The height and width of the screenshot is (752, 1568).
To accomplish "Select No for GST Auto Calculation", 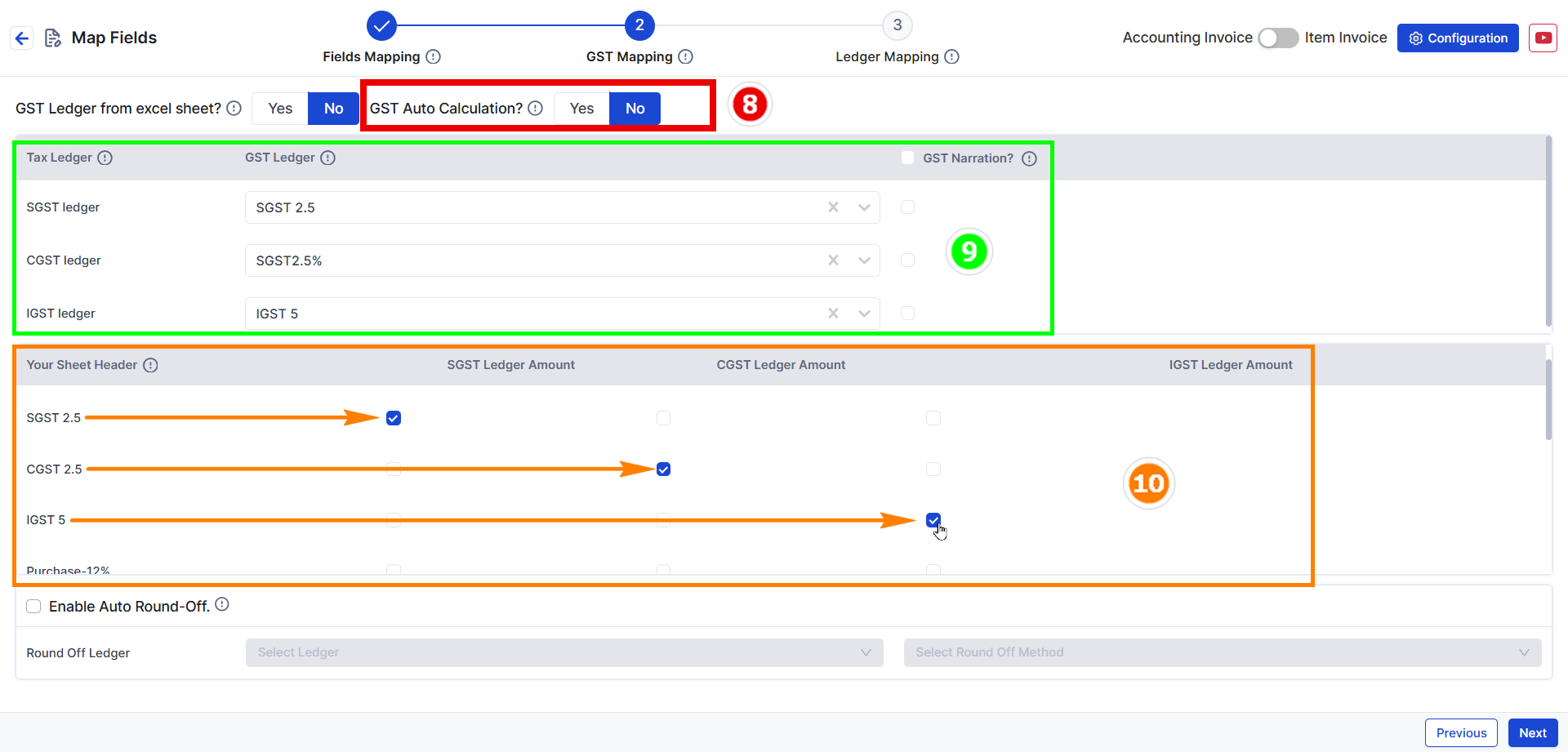I will point(635,109).
